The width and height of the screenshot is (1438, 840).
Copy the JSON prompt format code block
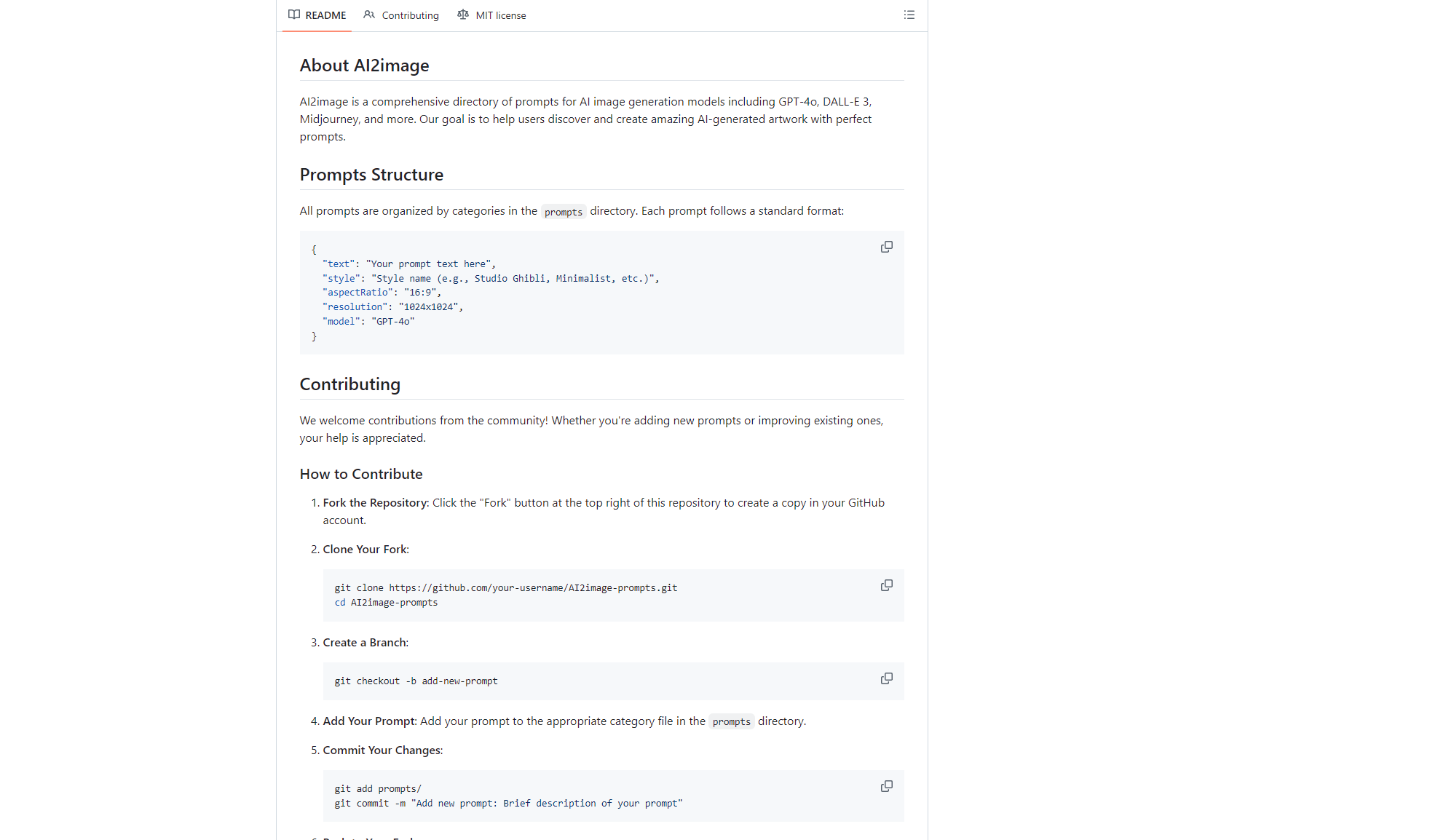pos(886,247)
